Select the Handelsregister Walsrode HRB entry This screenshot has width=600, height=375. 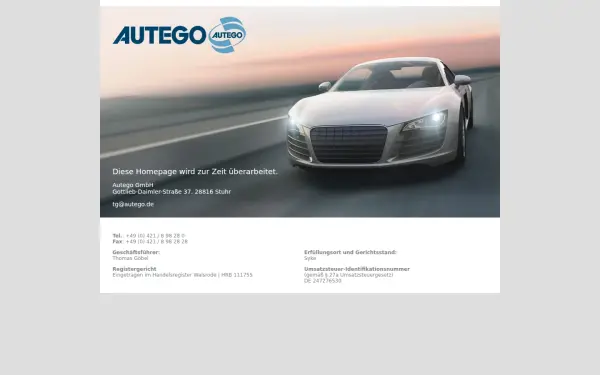(183, 275)
